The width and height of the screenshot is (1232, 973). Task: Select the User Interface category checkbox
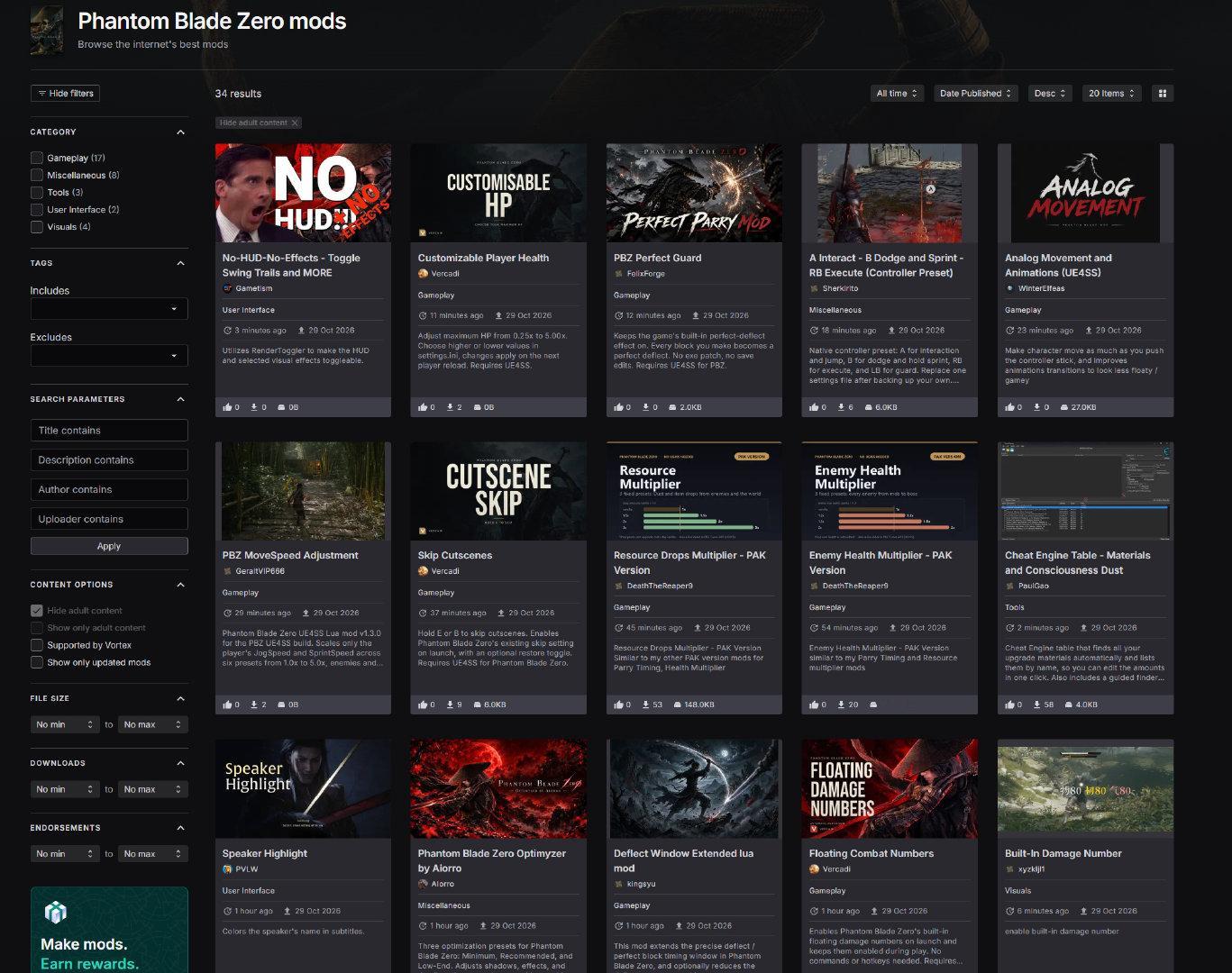click(37, 209)
